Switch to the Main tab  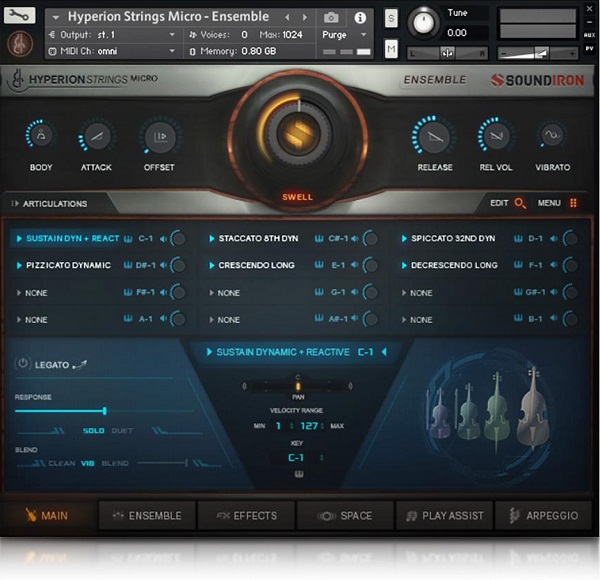tap(48, 516)
